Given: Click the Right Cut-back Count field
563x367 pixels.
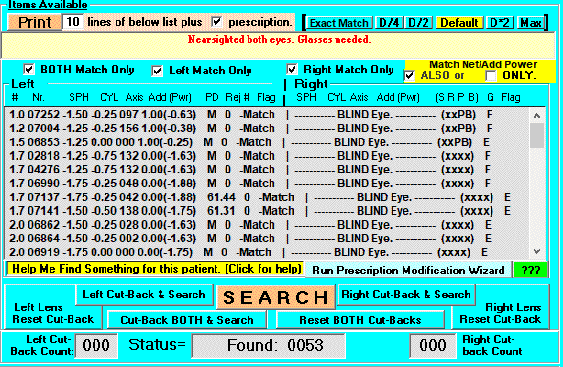Looking at the screenshot, I should pos(433,346).
